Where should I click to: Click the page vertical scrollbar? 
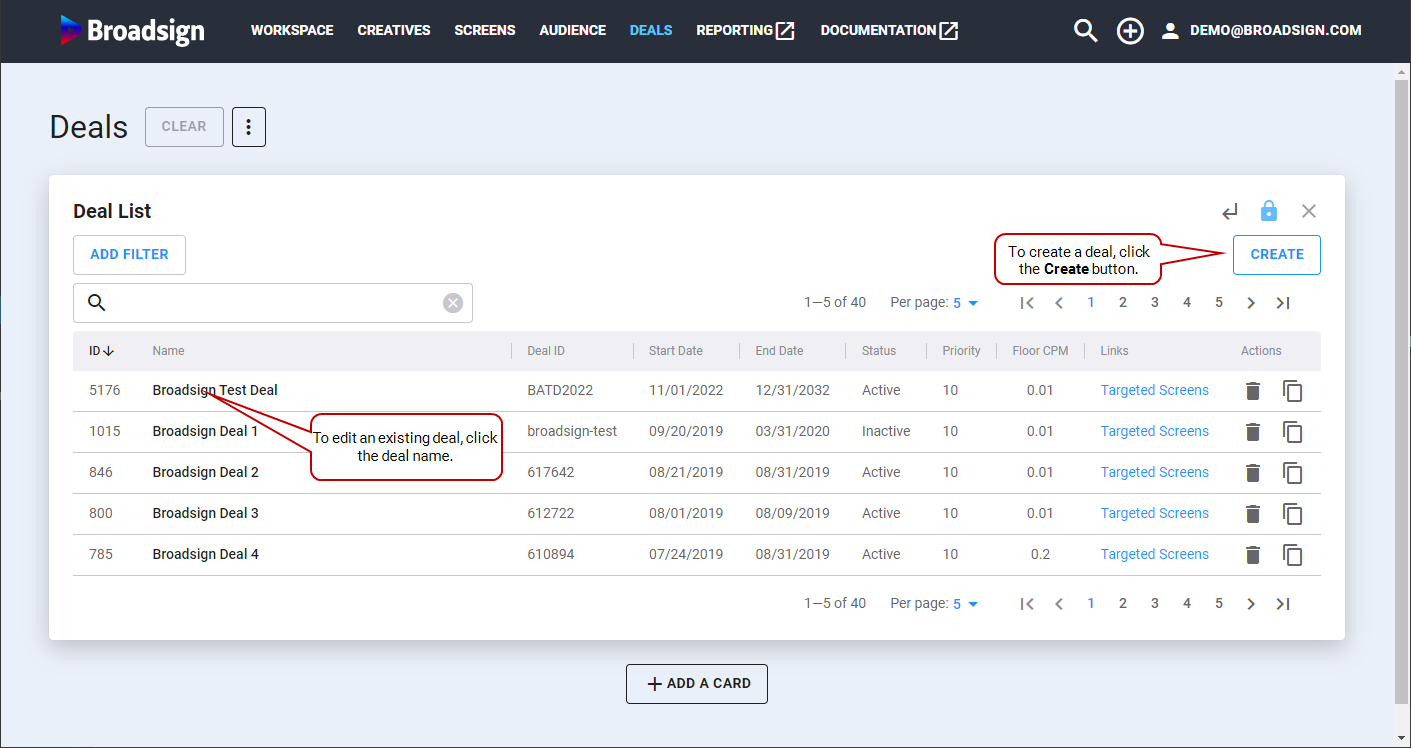[1402, 390]
